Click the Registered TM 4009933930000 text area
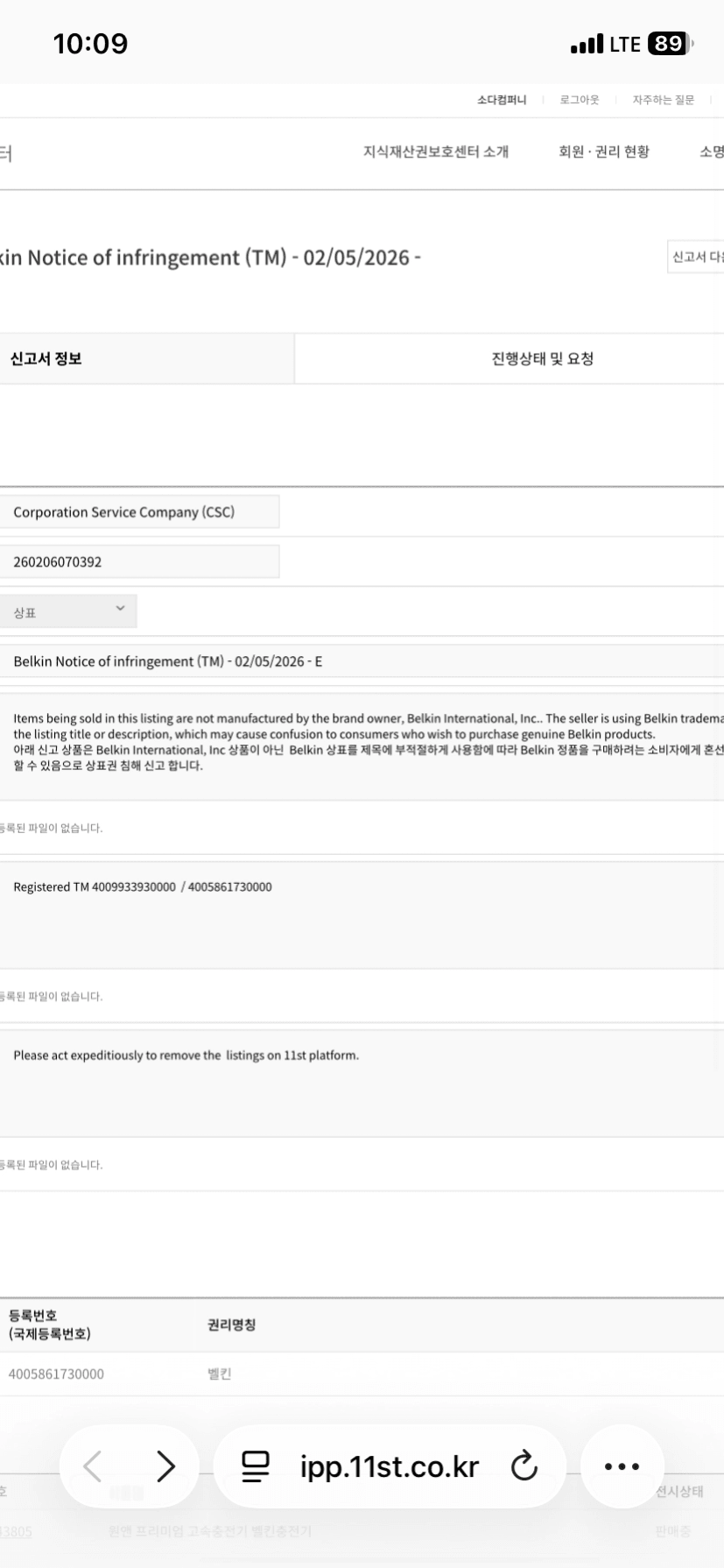Image resolution: width=724 pixels, height=1568 pixels. coord(362,915)
